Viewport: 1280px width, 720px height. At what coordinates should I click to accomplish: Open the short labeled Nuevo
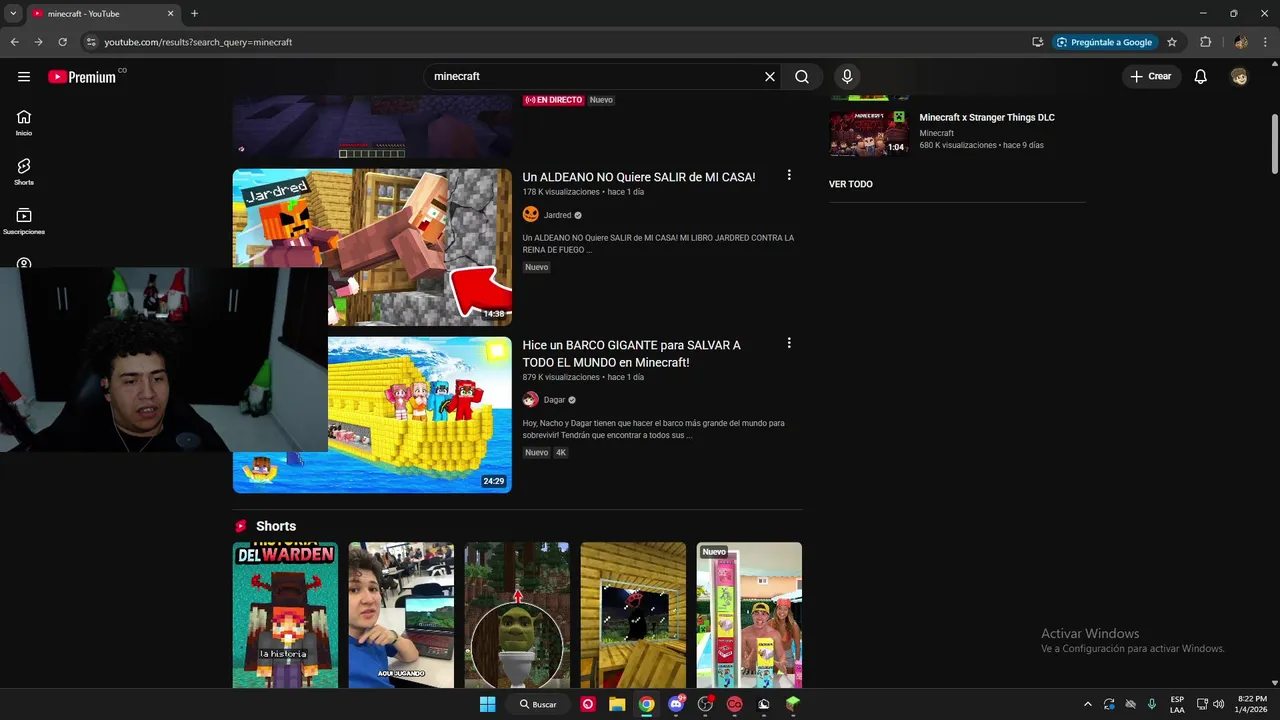pyautogui.click(x=749, y=615)
